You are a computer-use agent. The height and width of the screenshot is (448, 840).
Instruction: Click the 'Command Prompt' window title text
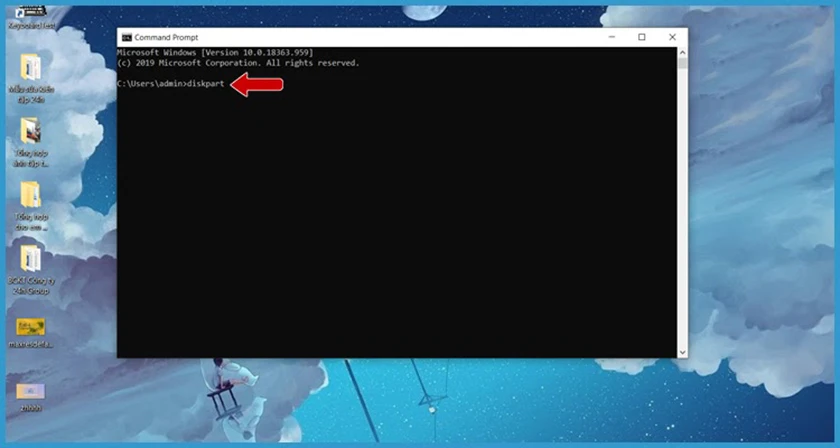(x=166, y=38)
